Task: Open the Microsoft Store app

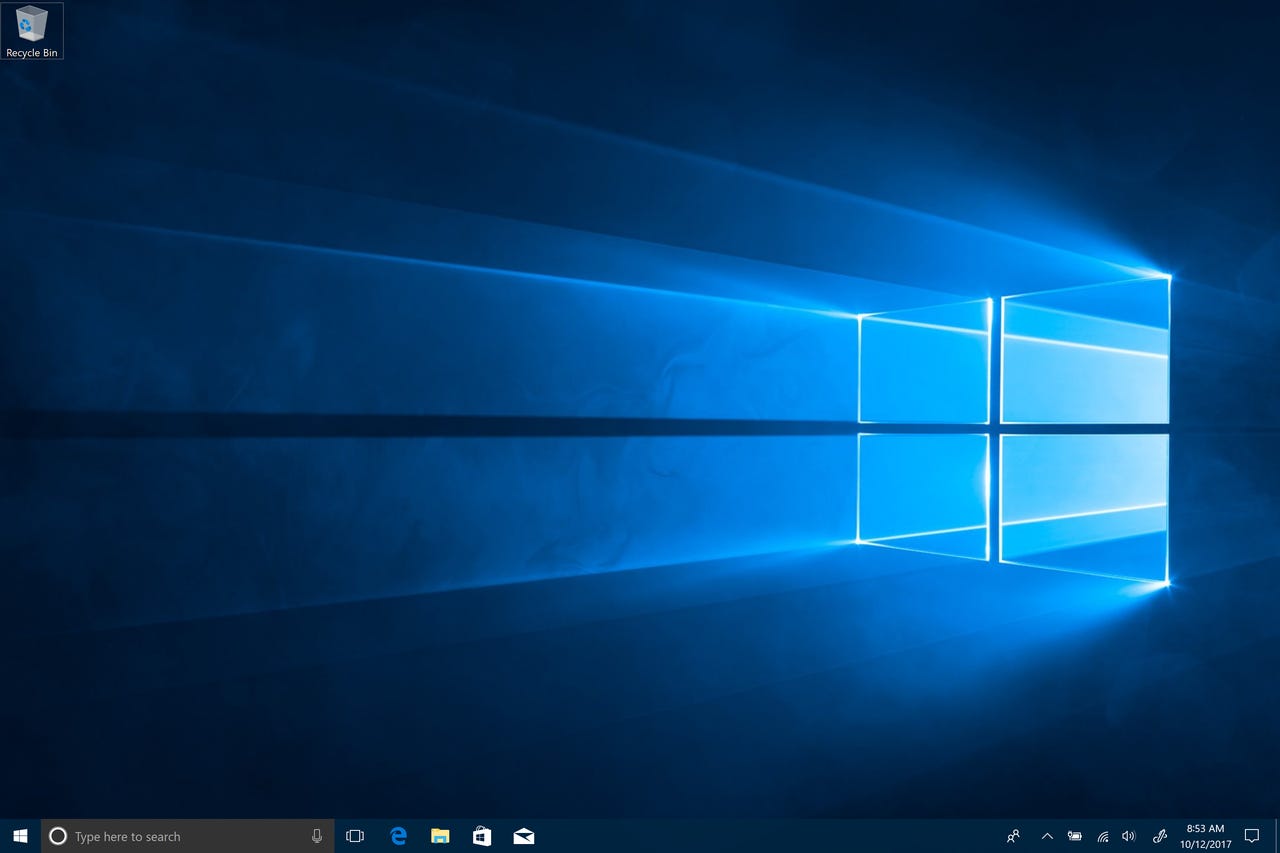Action: (481, 836)
